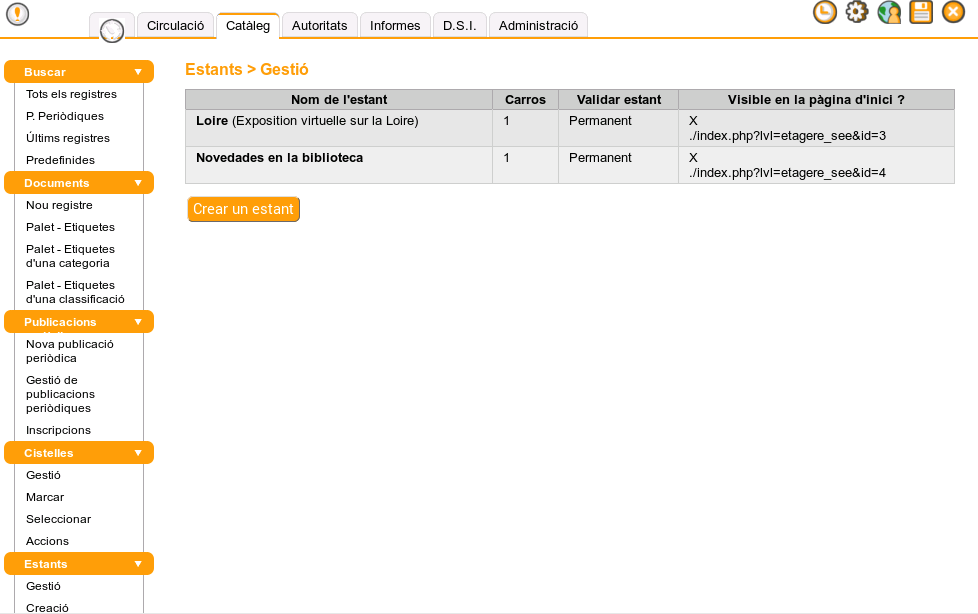Open Últims registres in the sidebar

(68, 138)
